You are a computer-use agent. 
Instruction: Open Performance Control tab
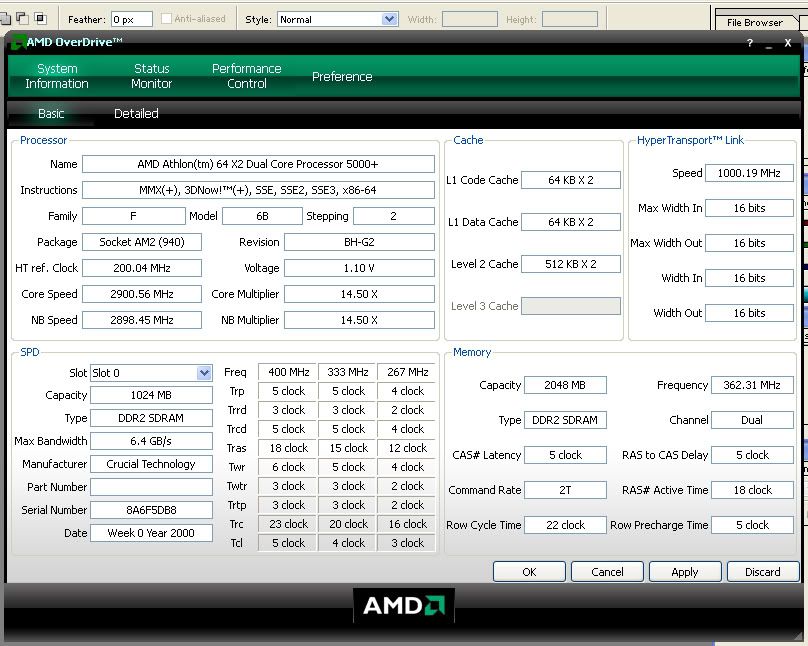tap(247, 76)
